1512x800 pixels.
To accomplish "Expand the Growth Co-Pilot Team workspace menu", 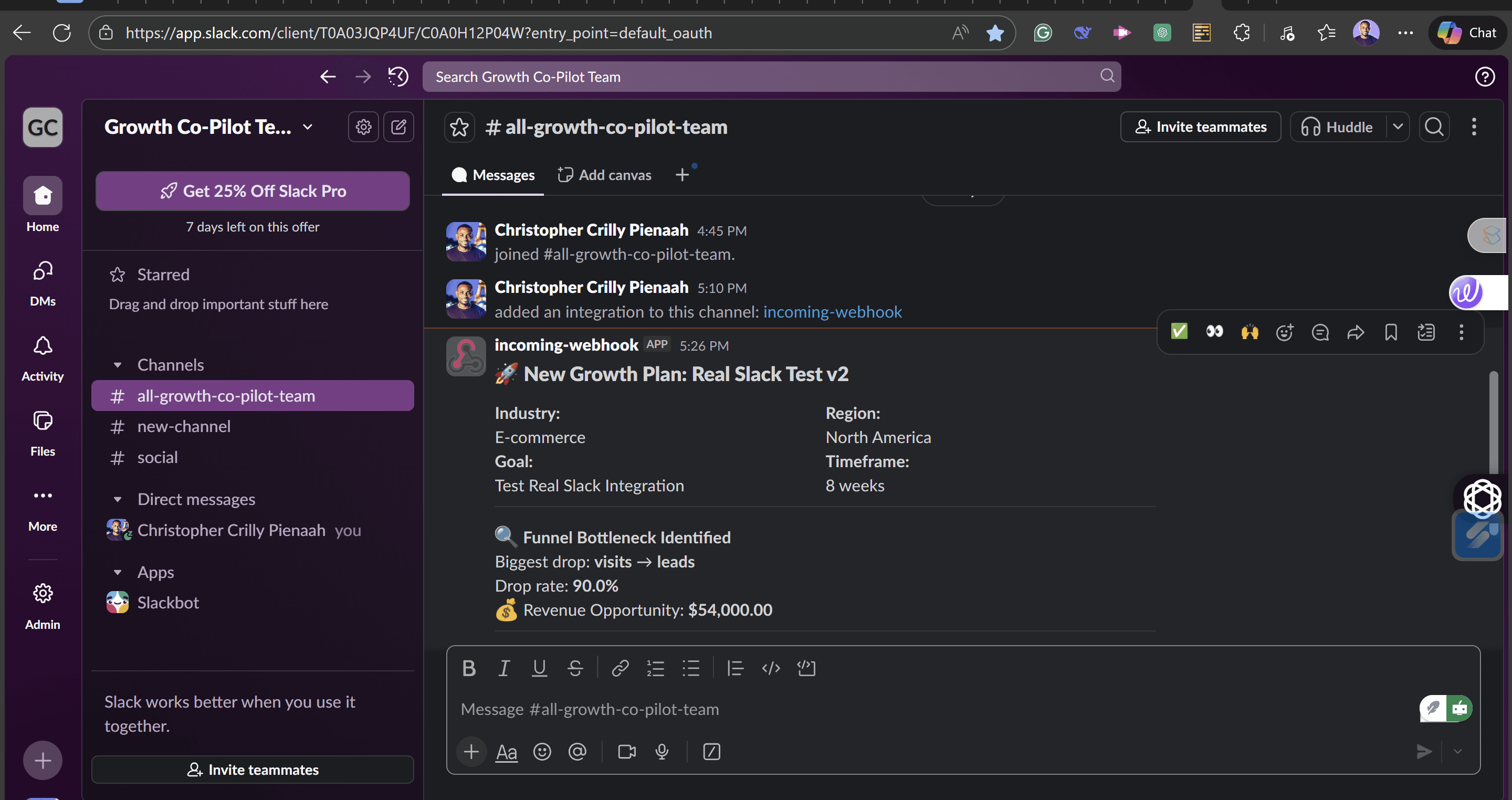I will pos(208,127).
